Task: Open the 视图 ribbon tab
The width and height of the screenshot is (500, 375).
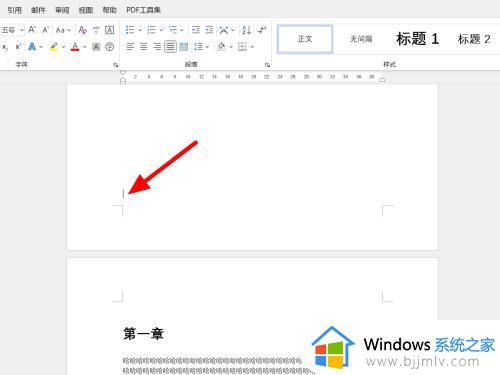Action: [86, 10]
